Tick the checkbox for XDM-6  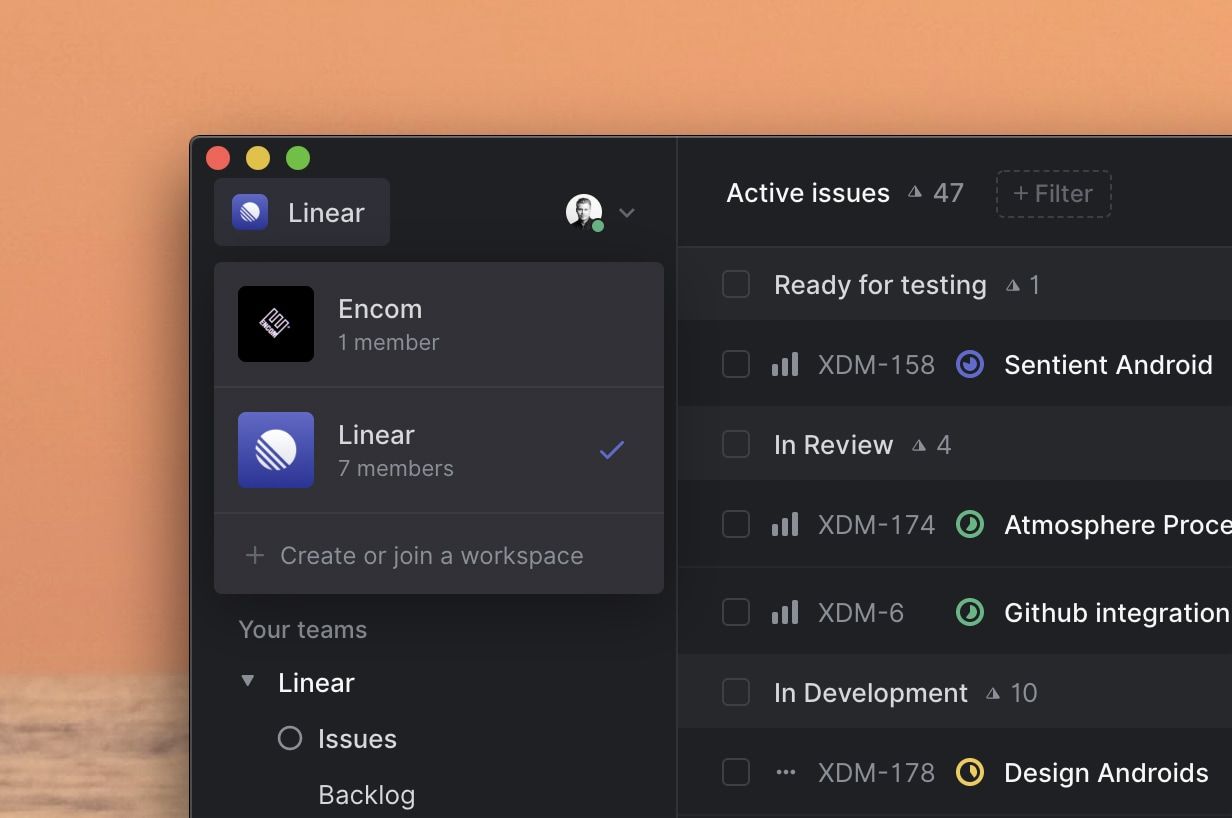[x=736, y=612]
